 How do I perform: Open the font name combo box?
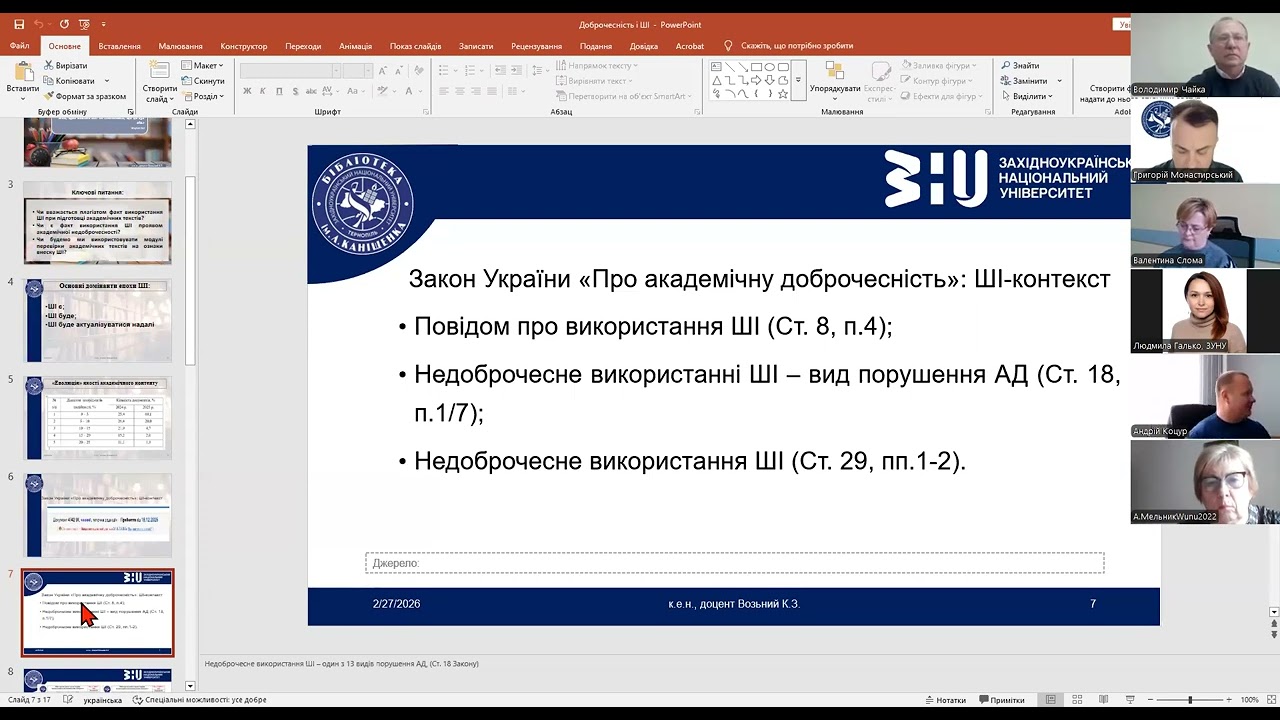click(288, 71)
